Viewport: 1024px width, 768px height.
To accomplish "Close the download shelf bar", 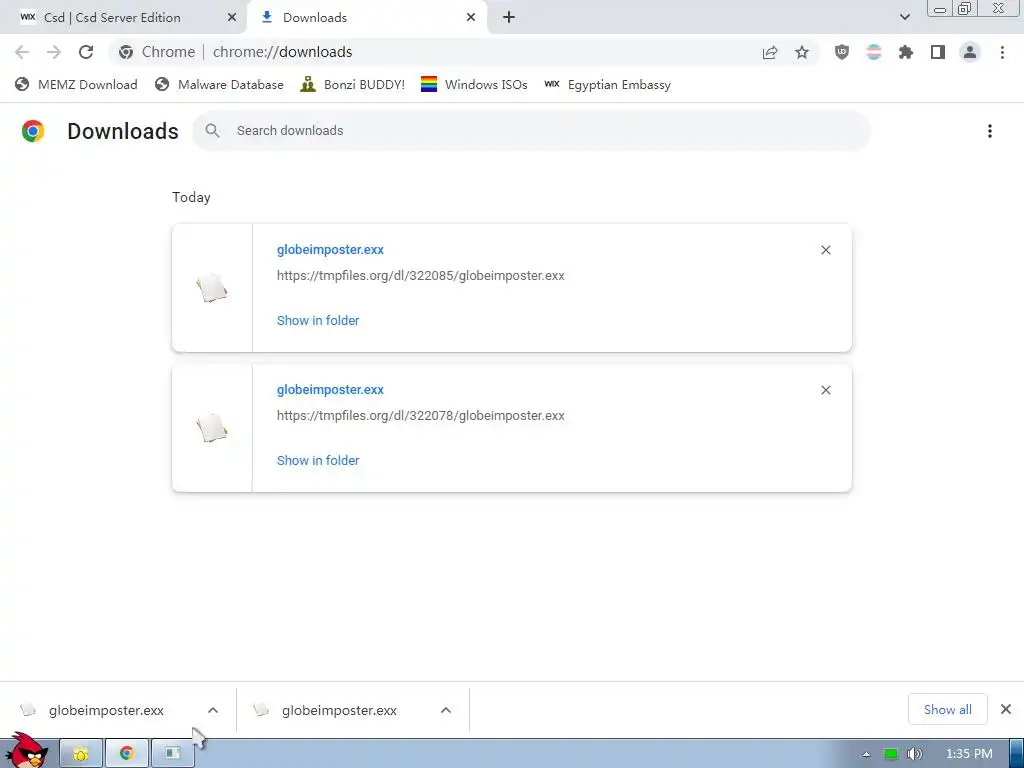I will [1006, 709].
